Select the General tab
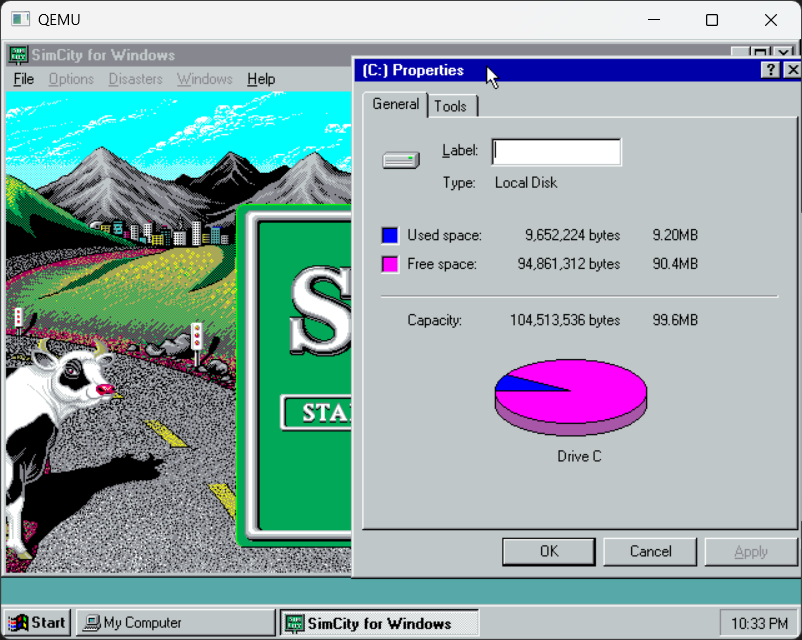Viewport: 802px width, 640px height. point(395,104)
